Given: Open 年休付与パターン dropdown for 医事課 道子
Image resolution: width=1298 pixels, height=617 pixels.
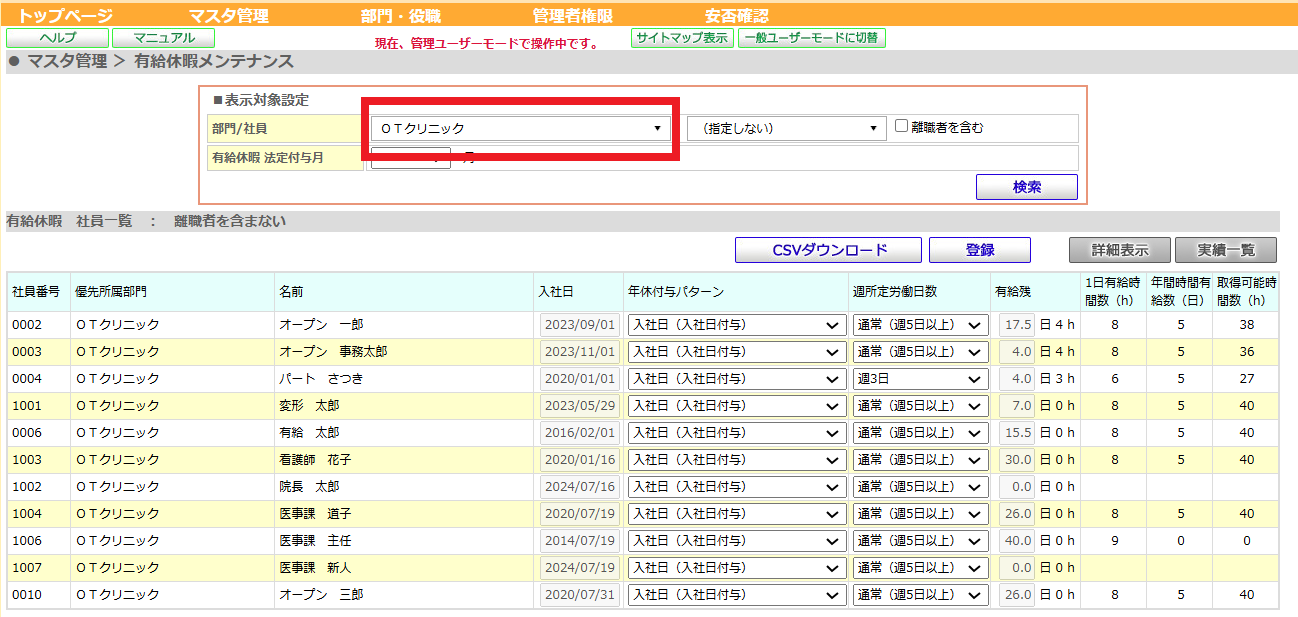Looking at the screenshot, I should (x=737, y=514).
